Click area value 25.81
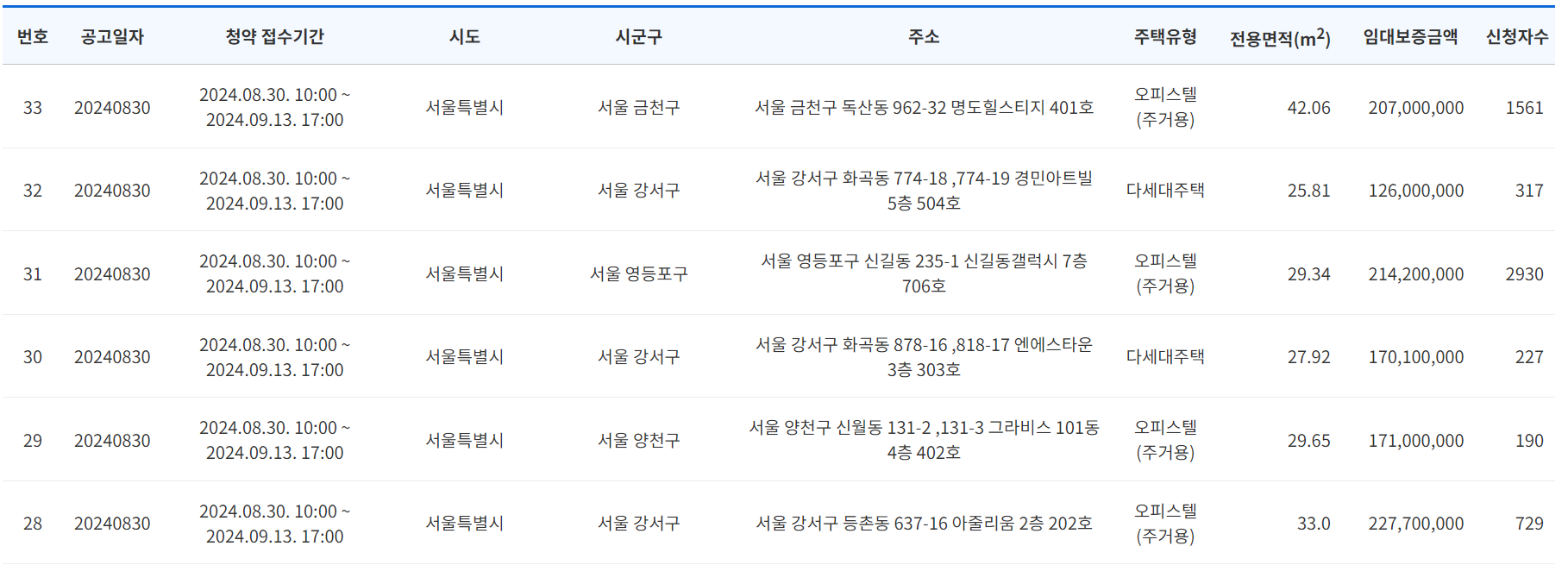 tap(1308, 191)
